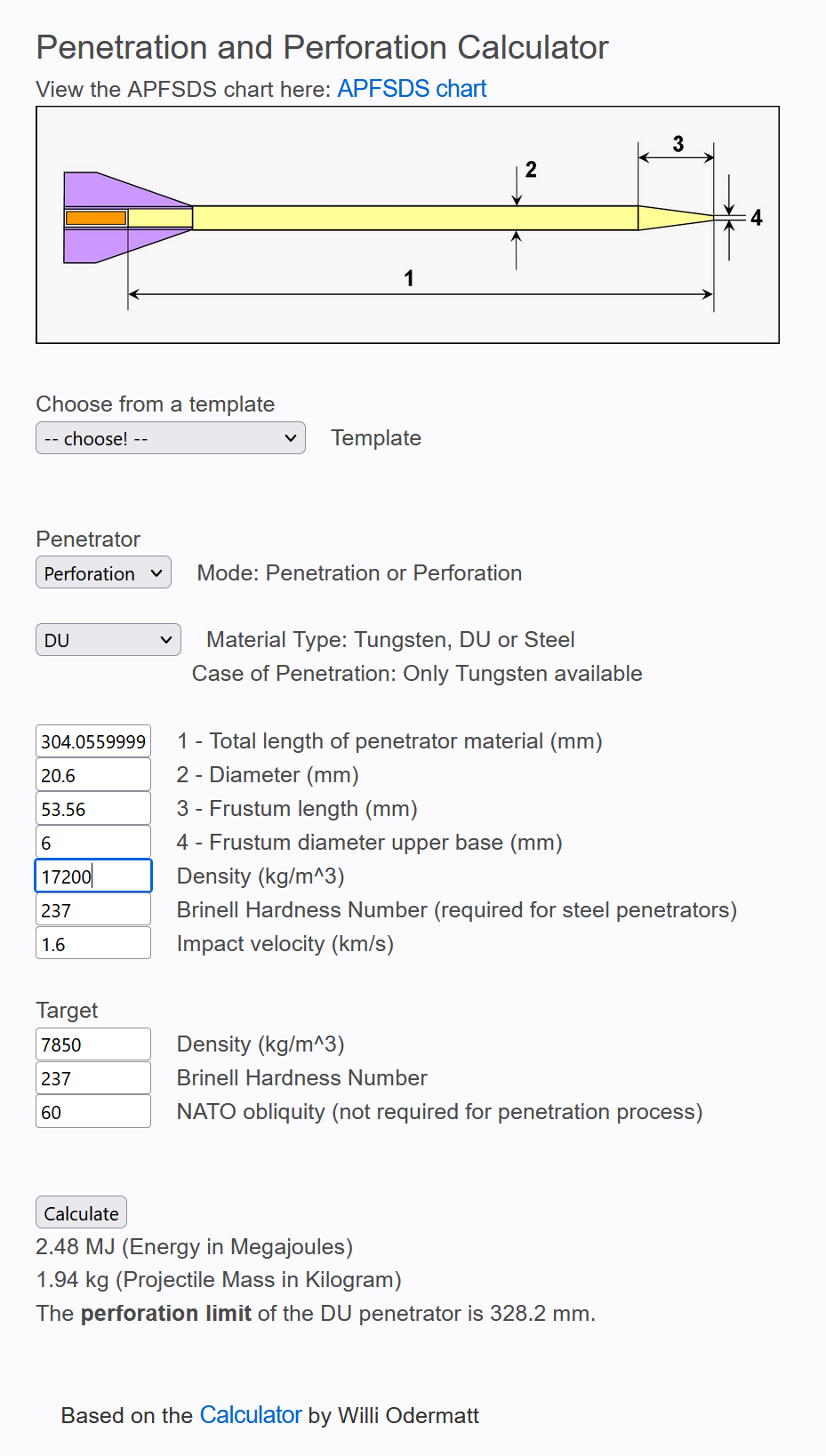The width and height of the screenshot is (826, 1456).
Task: Open the APFSDS chart link
Action: 412,89
